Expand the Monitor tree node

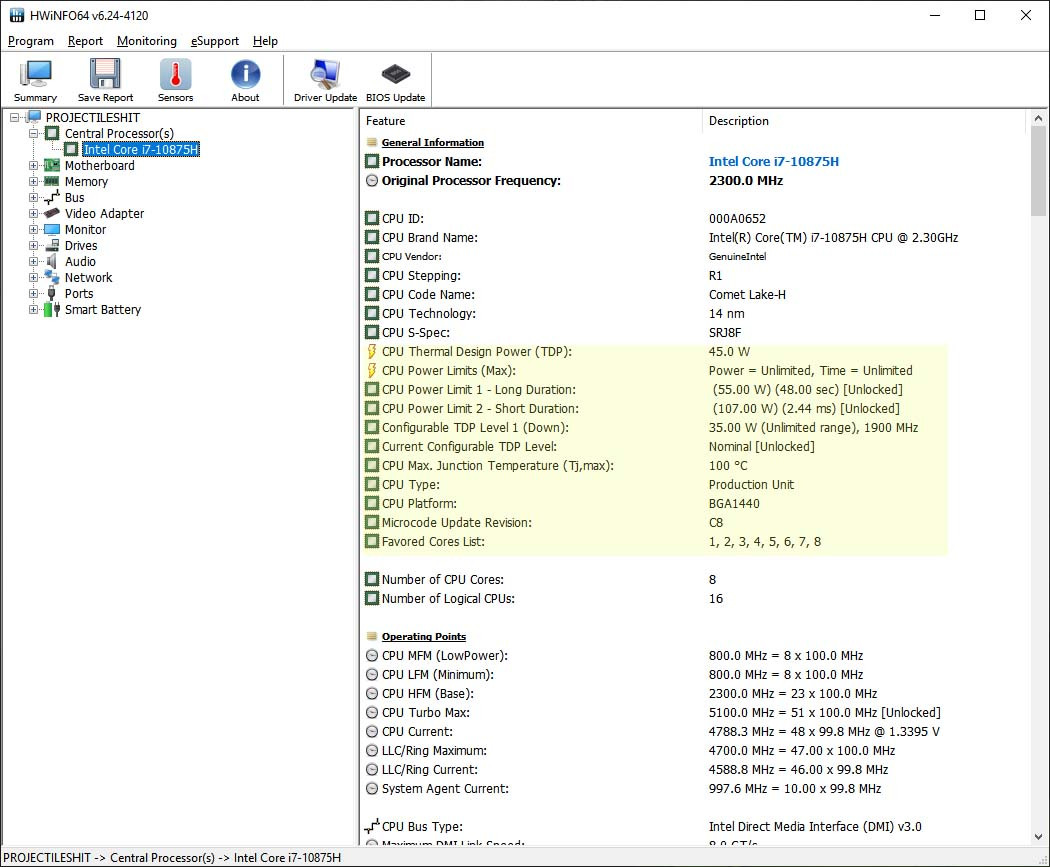pos(33,230)
